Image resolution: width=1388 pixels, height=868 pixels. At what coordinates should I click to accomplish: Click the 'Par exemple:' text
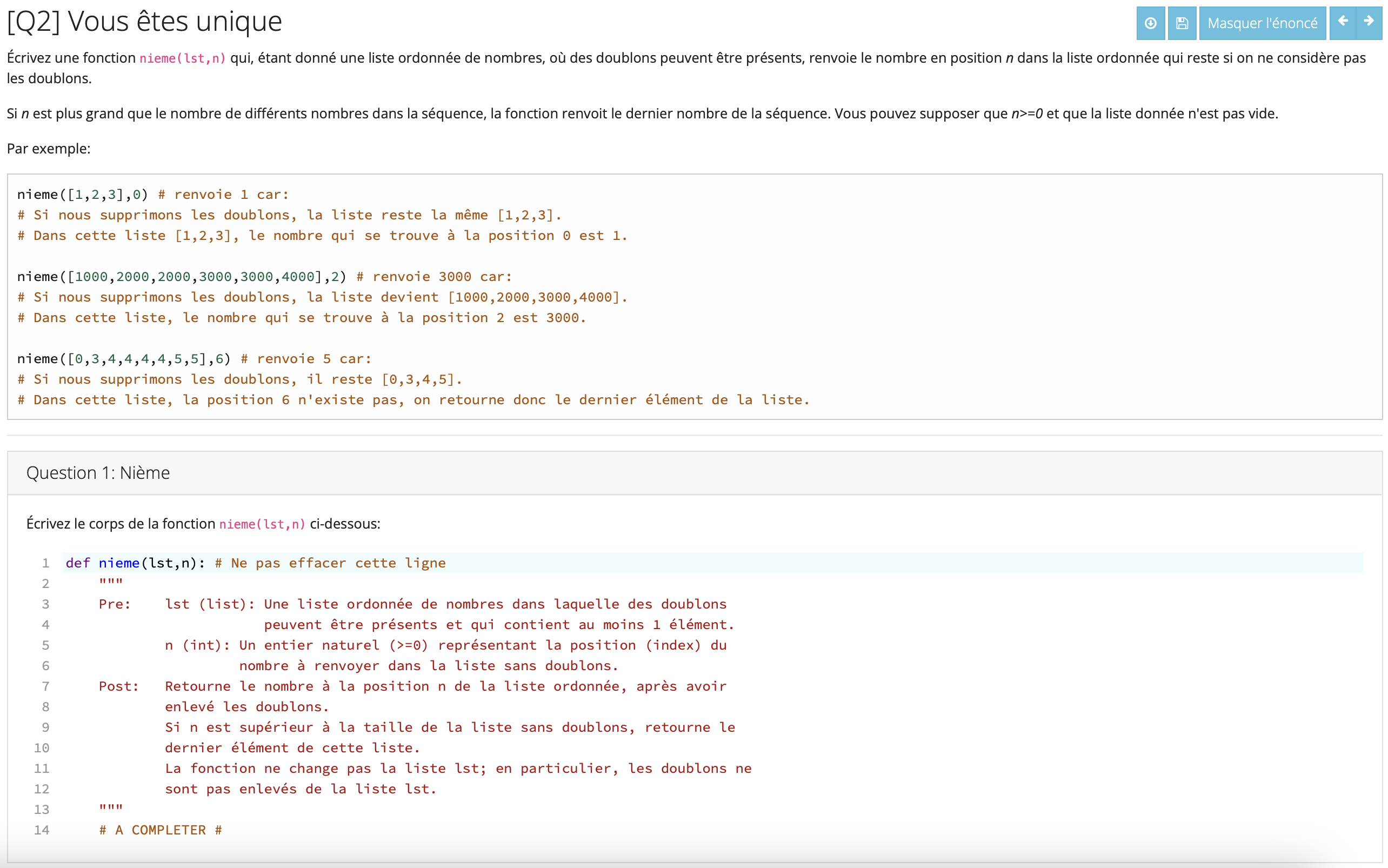[x=49, y=149]
